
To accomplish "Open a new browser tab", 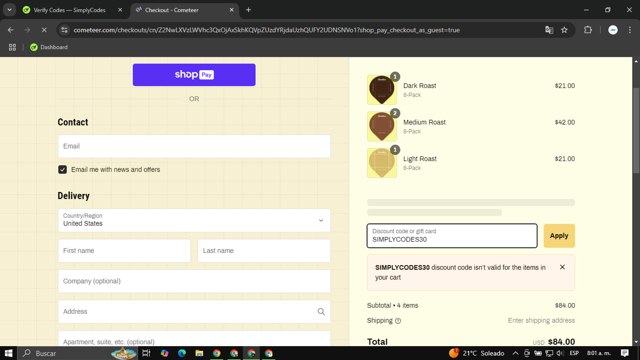I will (248, 10).
